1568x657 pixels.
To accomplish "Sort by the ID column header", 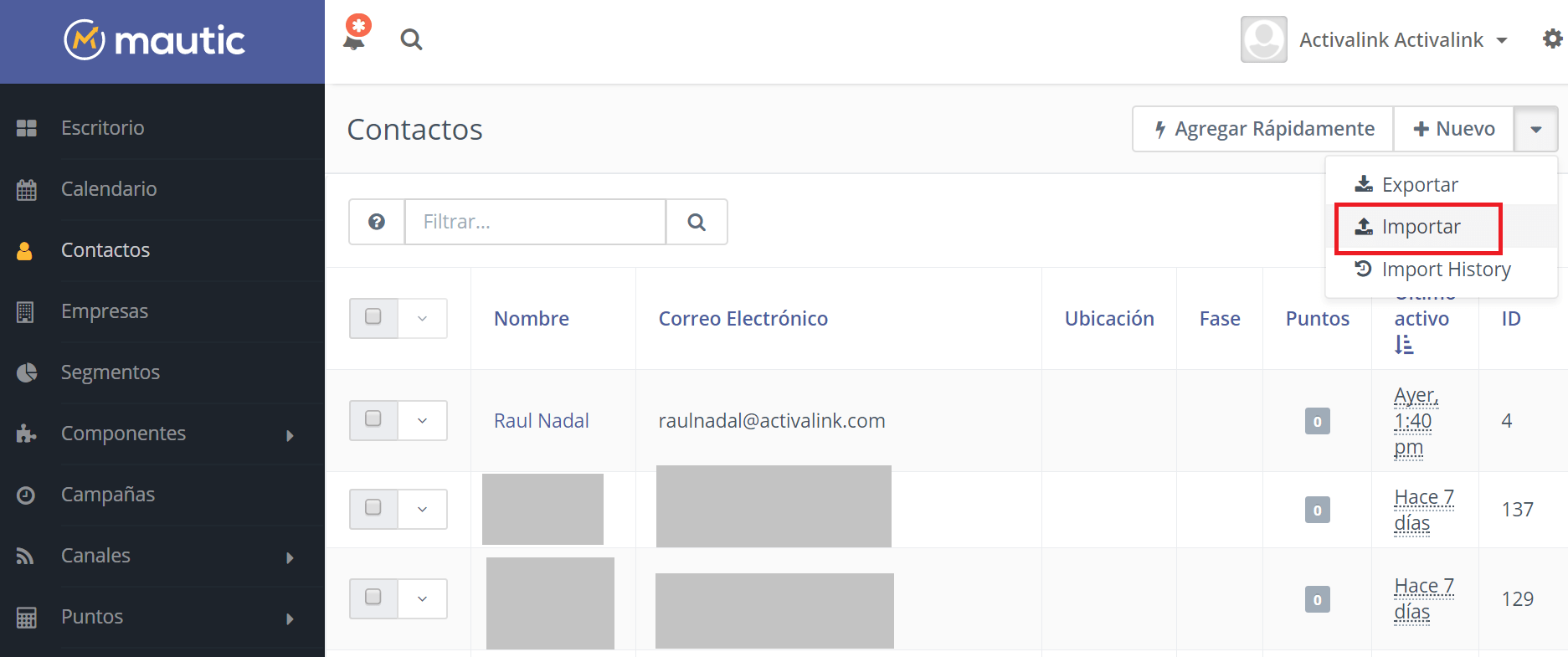I will click(x=1511, y=319).
